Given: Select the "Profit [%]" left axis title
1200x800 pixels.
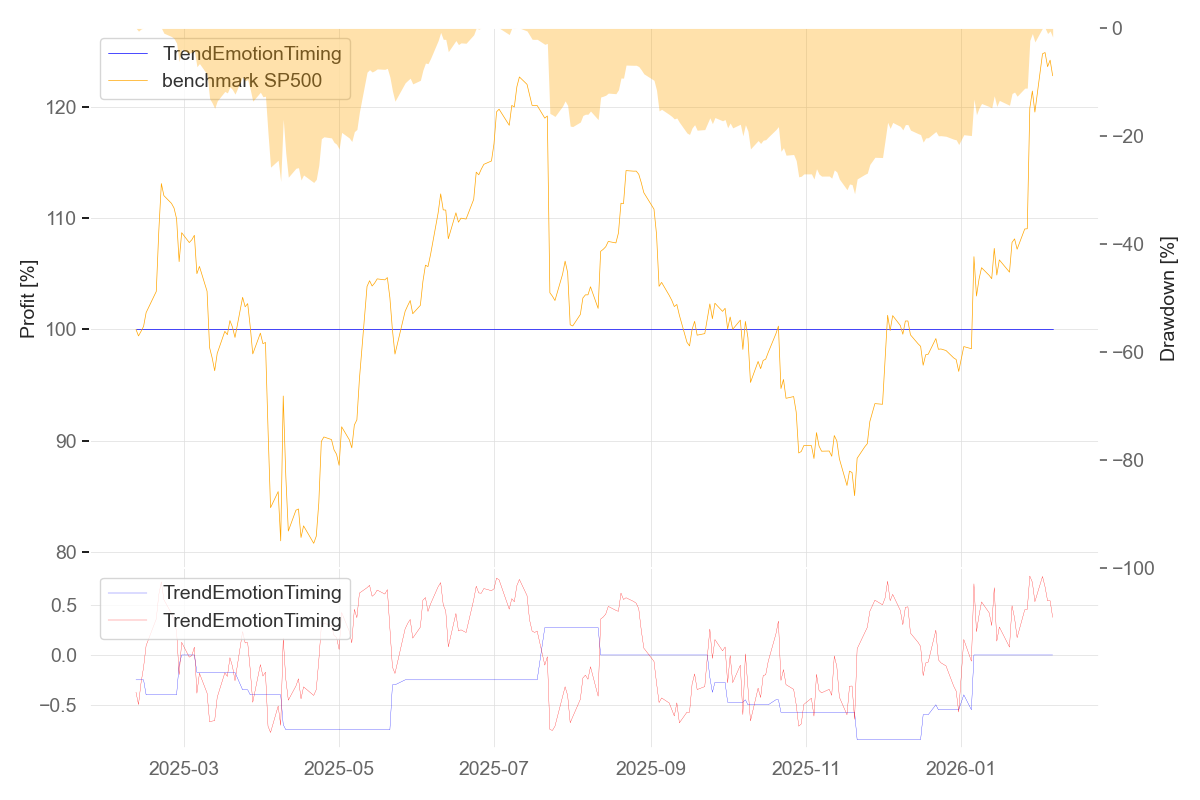Looking at the screenshot, I should pos(28,300).
